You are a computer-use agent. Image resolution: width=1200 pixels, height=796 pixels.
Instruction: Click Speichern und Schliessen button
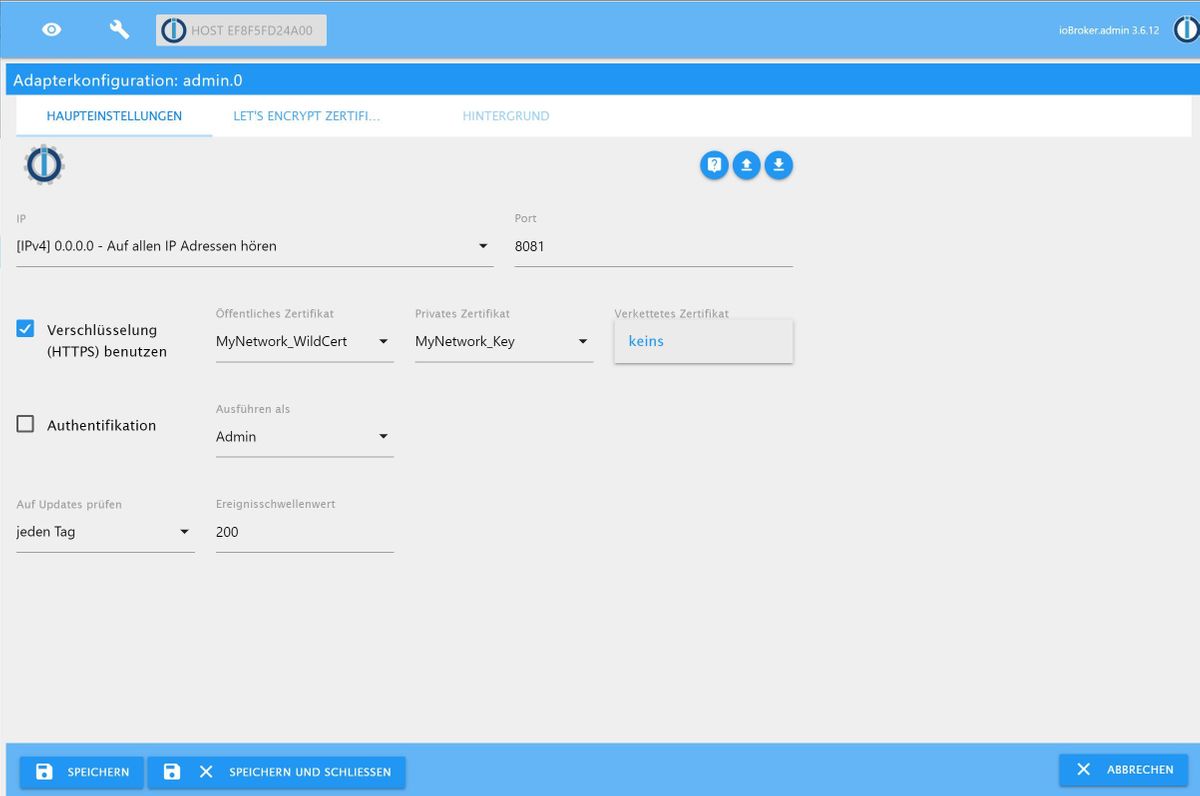coord(277,772)
